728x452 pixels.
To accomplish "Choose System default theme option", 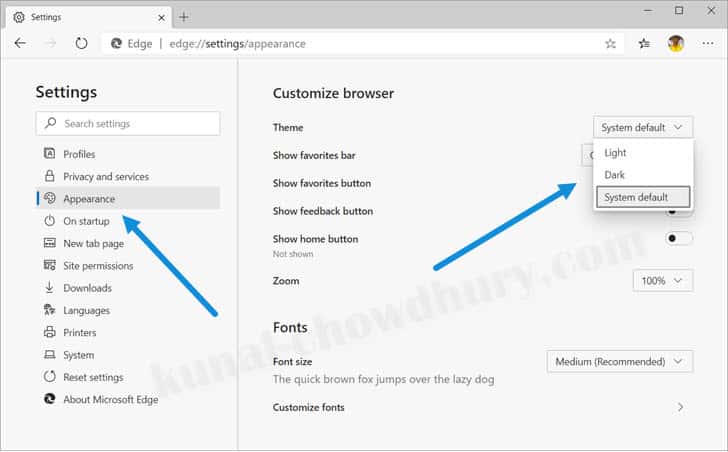I will coord(643,197).
